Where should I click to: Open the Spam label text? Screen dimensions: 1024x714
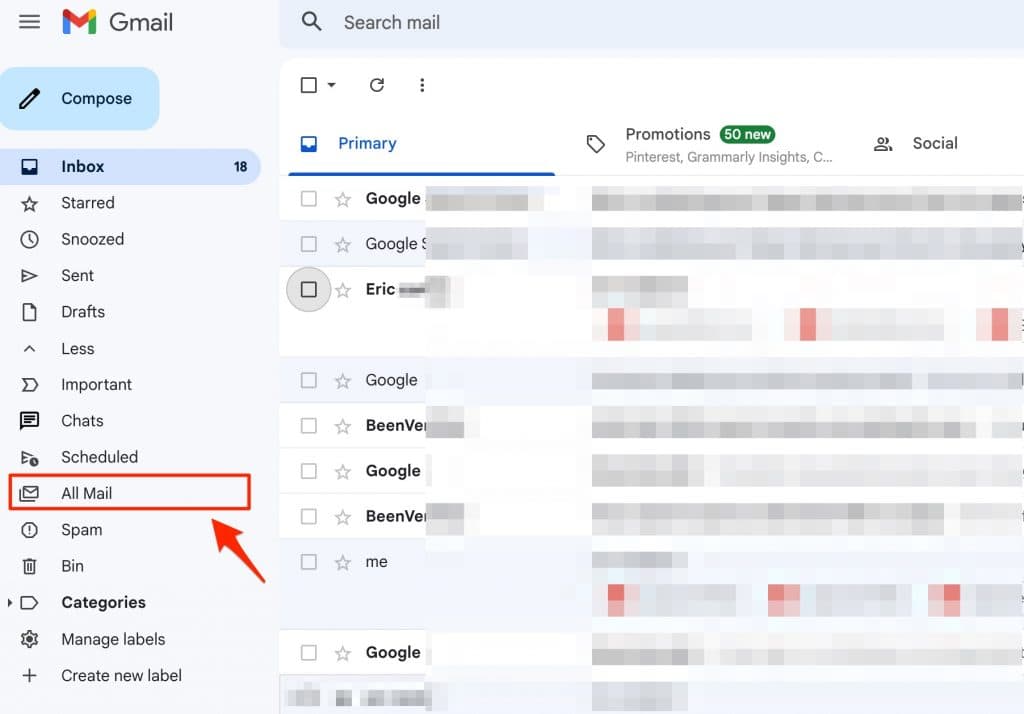pyautogui.click(x=82, y=530)
